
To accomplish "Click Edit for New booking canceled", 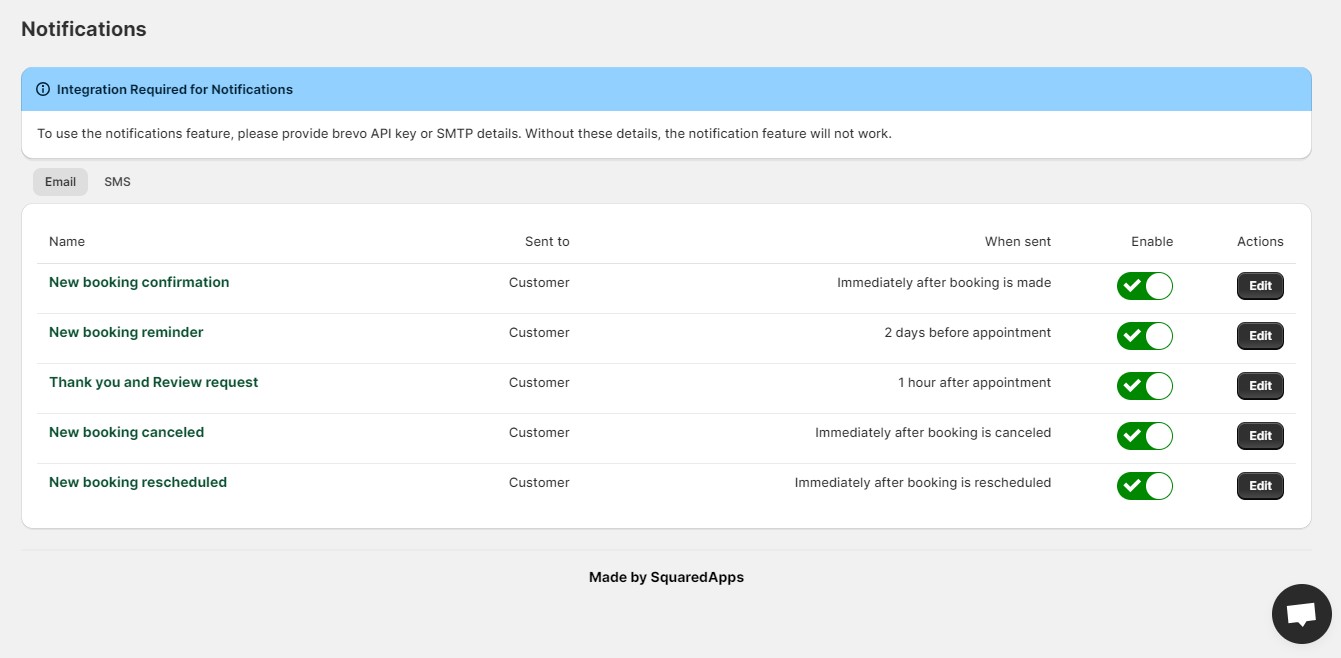I will (1260, 436).
